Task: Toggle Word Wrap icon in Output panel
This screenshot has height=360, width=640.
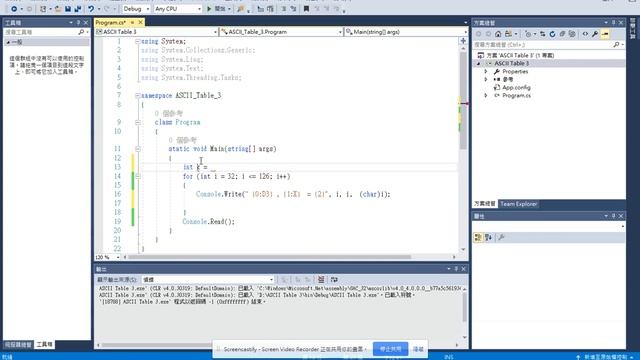Action: point(334,279)
